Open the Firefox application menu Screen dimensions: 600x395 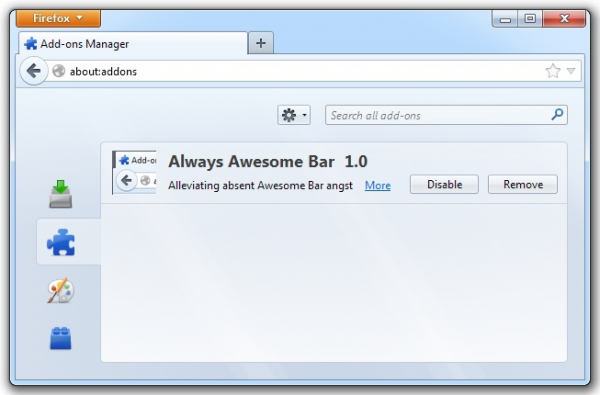pos(59,18)
